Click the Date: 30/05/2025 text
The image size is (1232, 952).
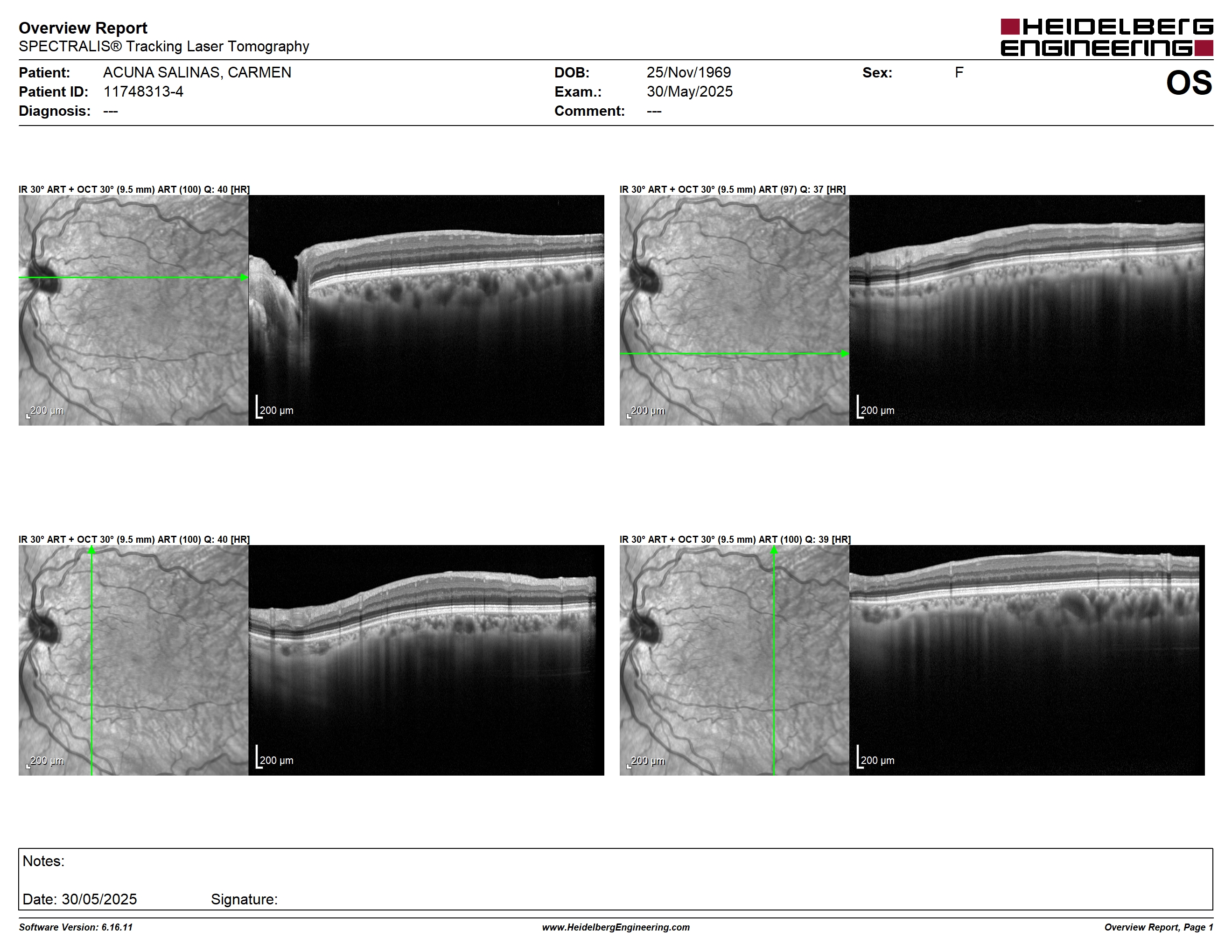79,899
